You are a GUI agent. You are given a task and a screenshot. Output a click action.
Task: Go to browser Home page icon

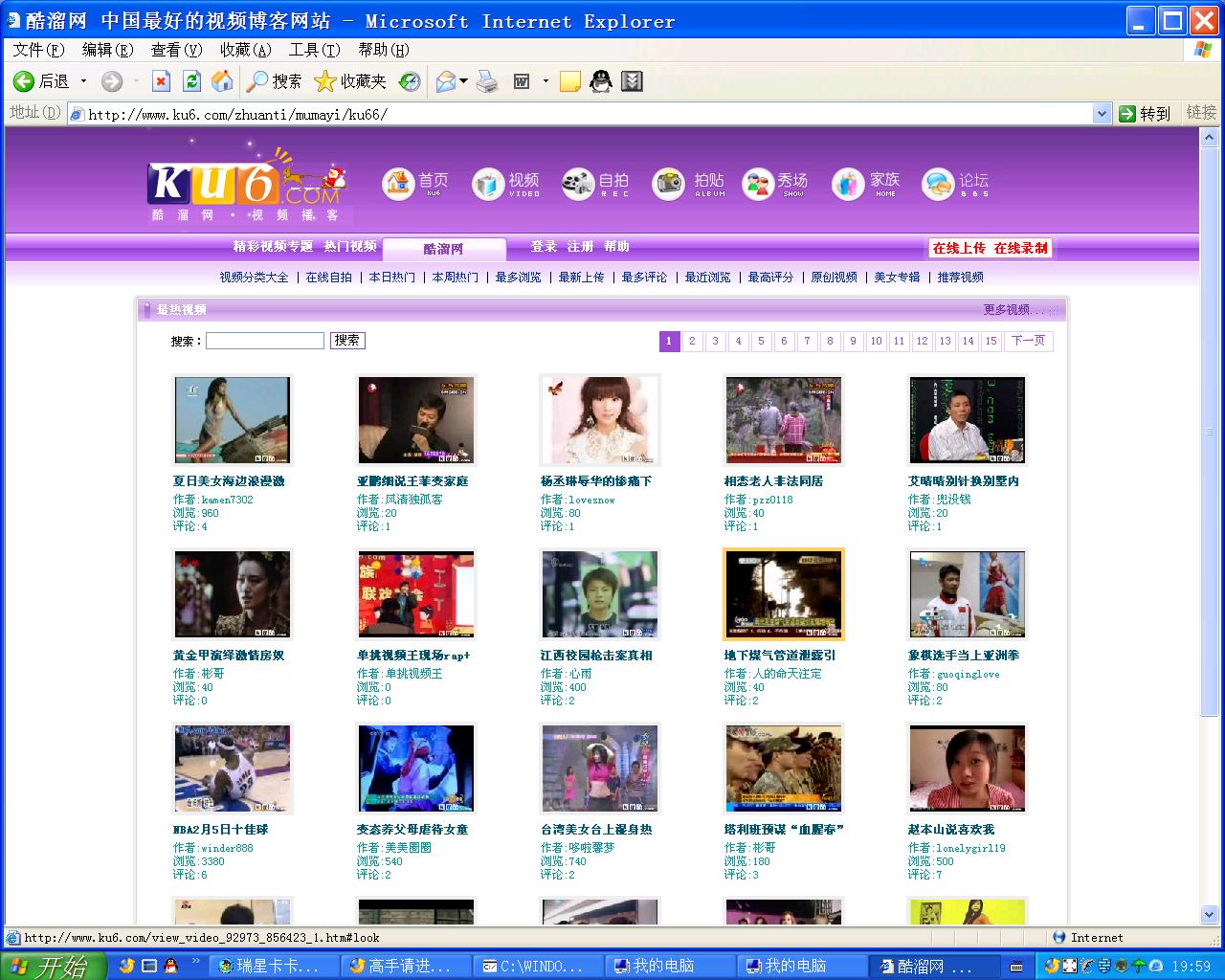tap(222, 81)
